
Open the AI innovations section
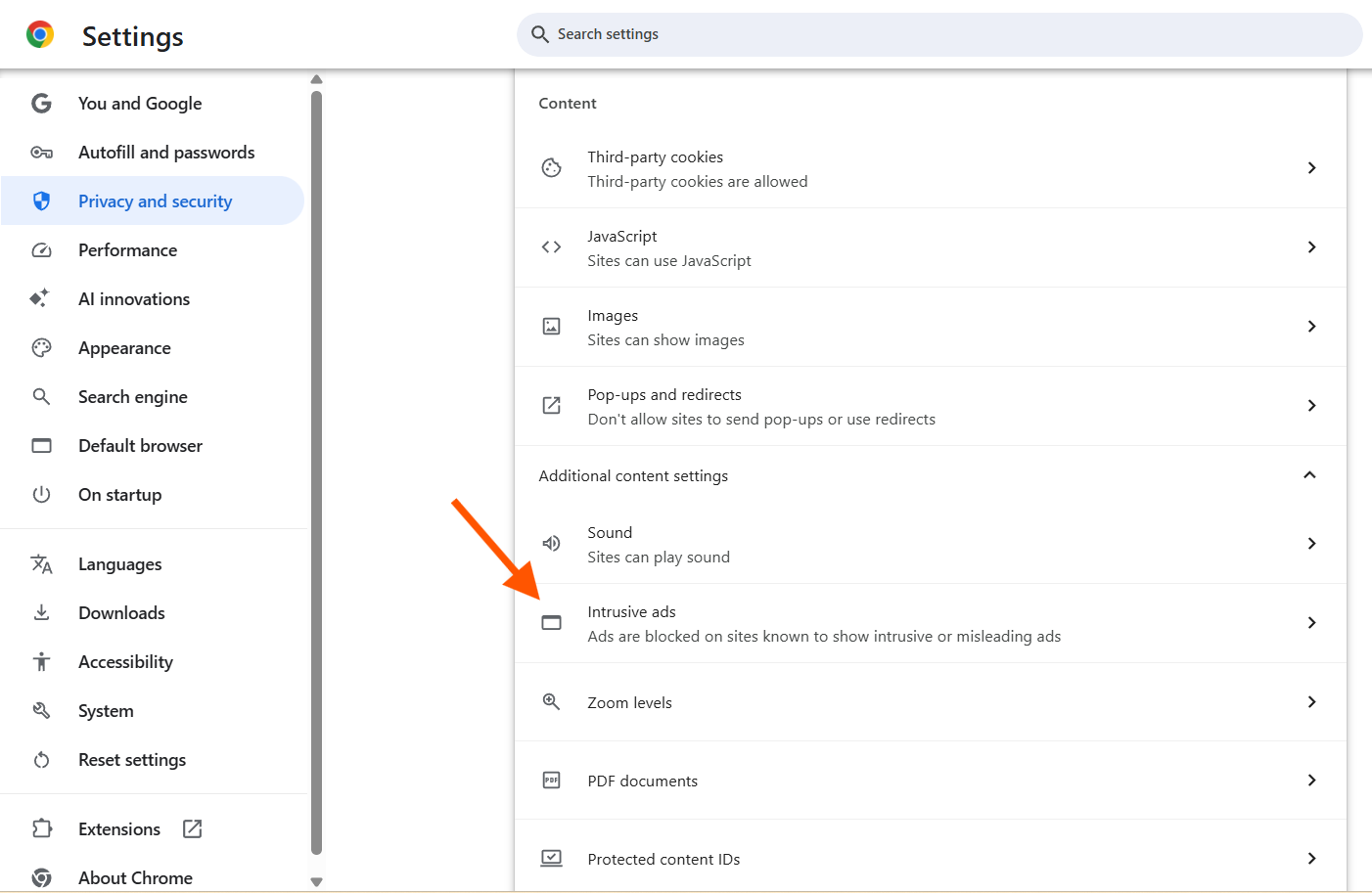click(x=153, y=299)
